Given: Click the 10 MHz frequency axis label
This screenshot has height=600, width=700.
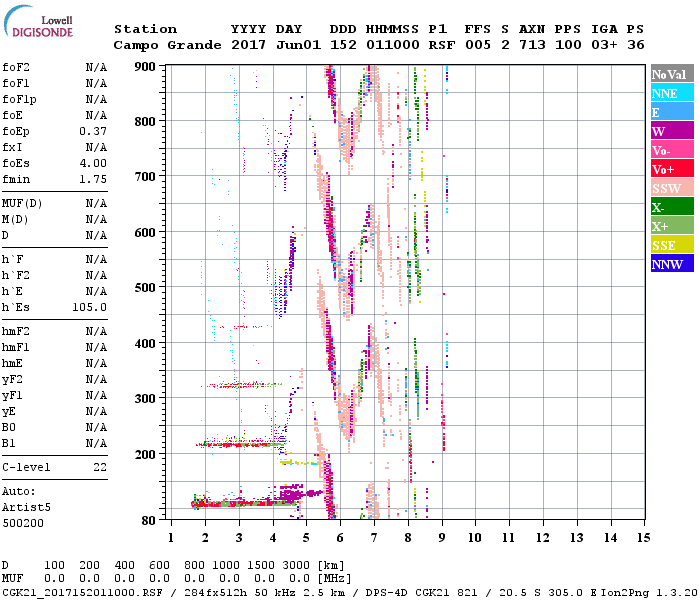Looking at the screenshot, I should click(x=475, y=538).
